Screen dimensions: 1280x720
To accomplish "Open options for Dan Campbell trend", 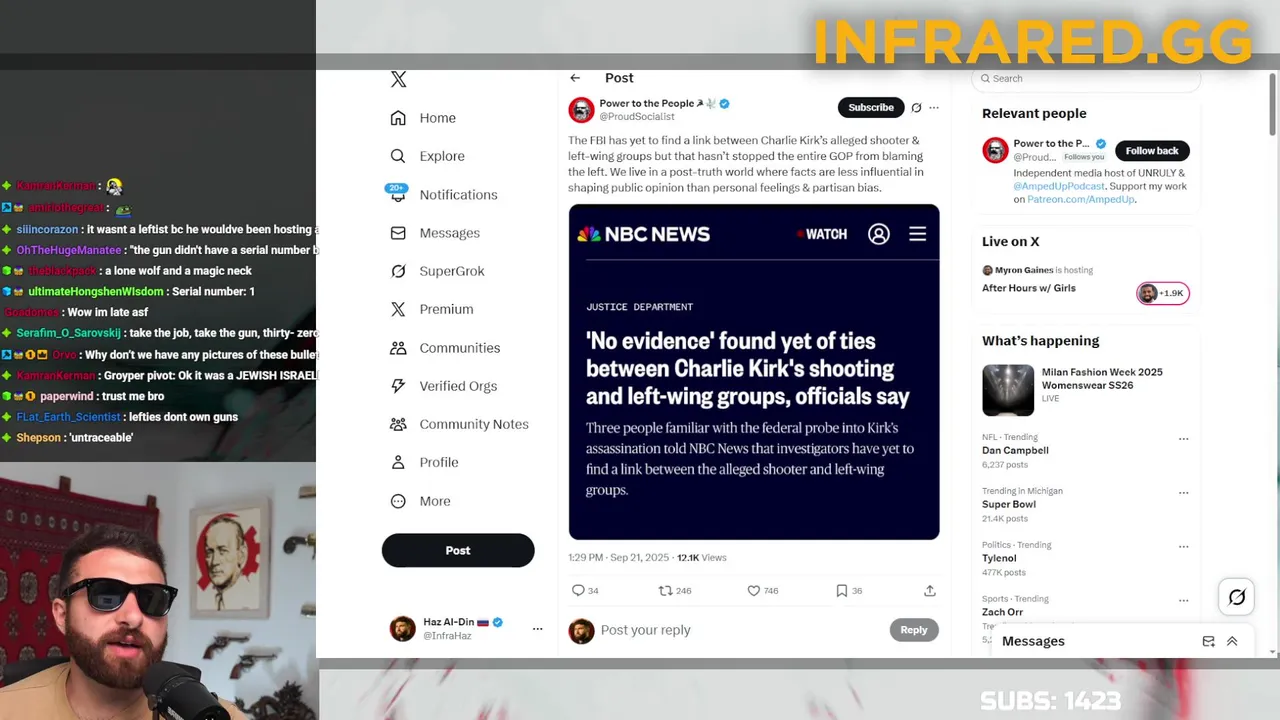I will pyautogui.click(x=1184, y=439).
